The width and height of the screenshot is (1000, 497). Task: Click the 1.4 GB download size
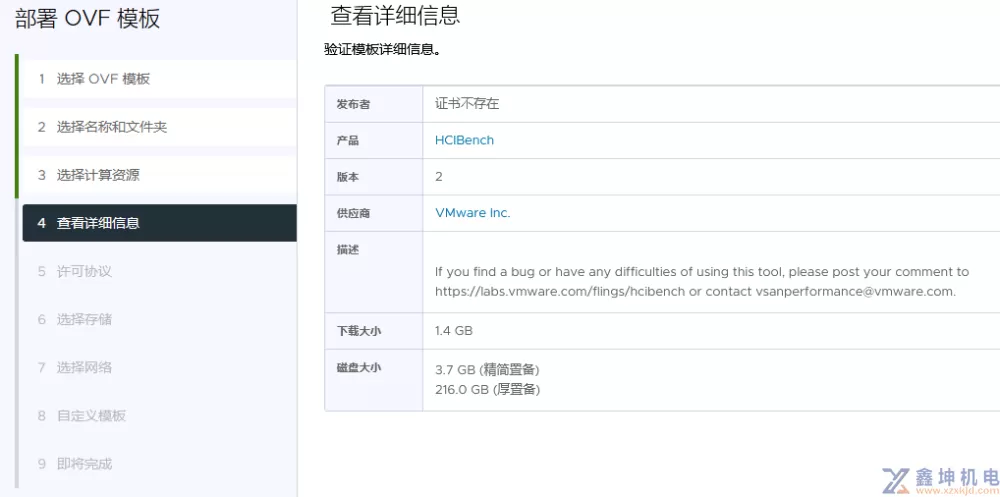coord(453,330)
